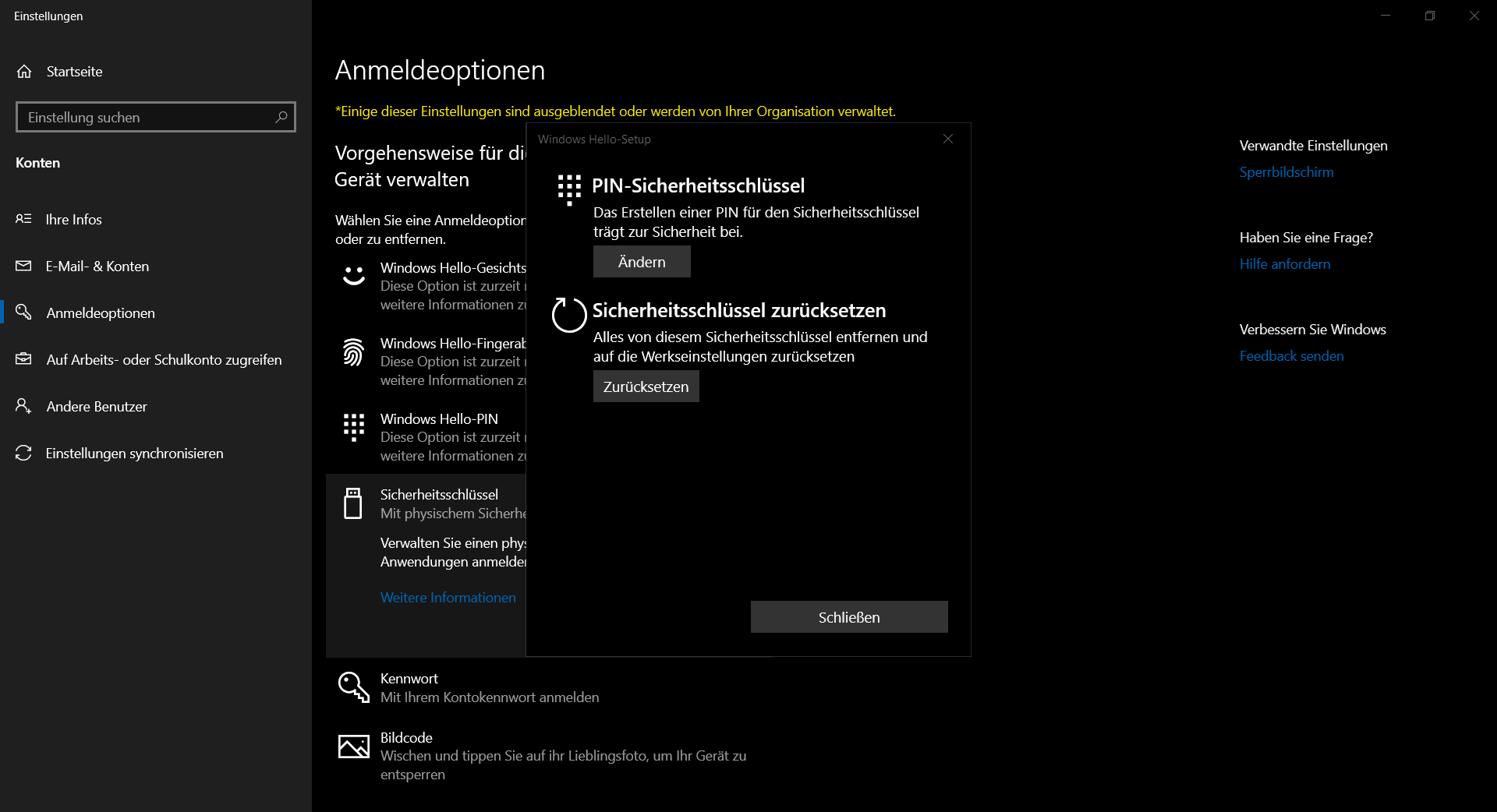Open Andere Benutzer settings
The height and width of the screenshot is (812, 1497).
[x=156, y=407]
